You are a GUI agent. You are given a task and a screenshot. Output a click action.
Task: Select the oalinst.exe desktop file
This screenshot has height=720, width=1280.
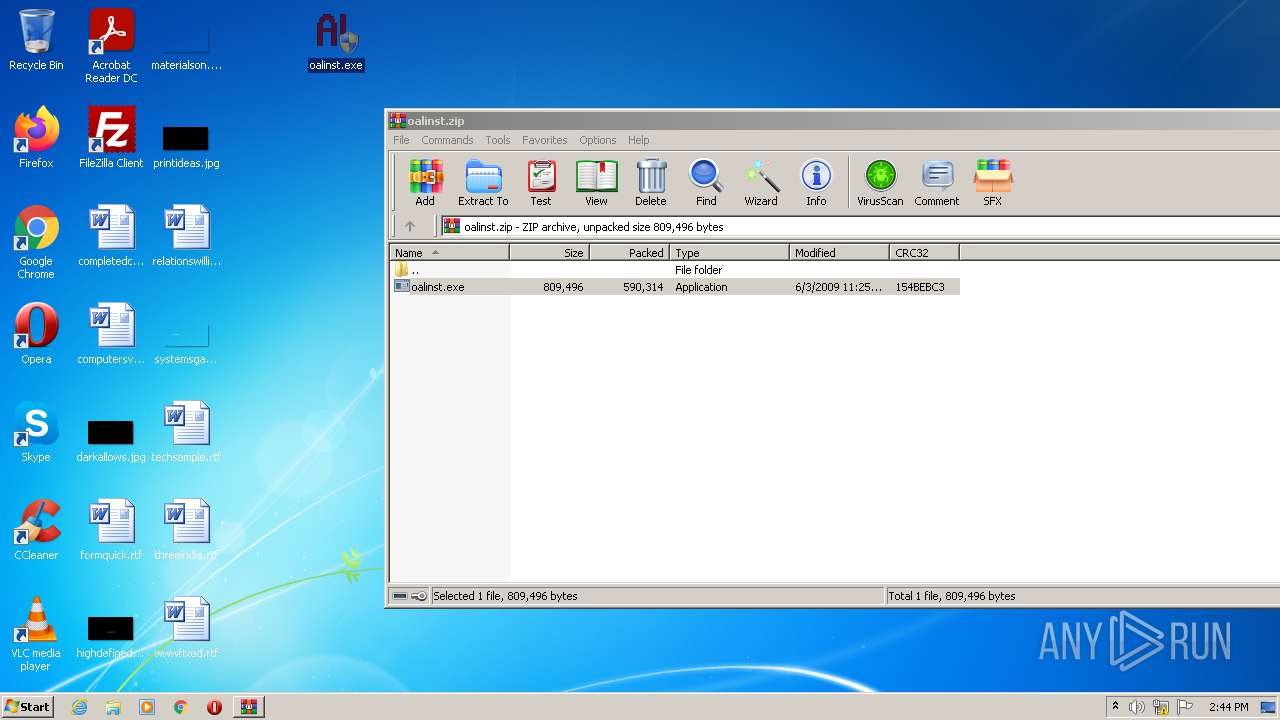click(336, 42)
